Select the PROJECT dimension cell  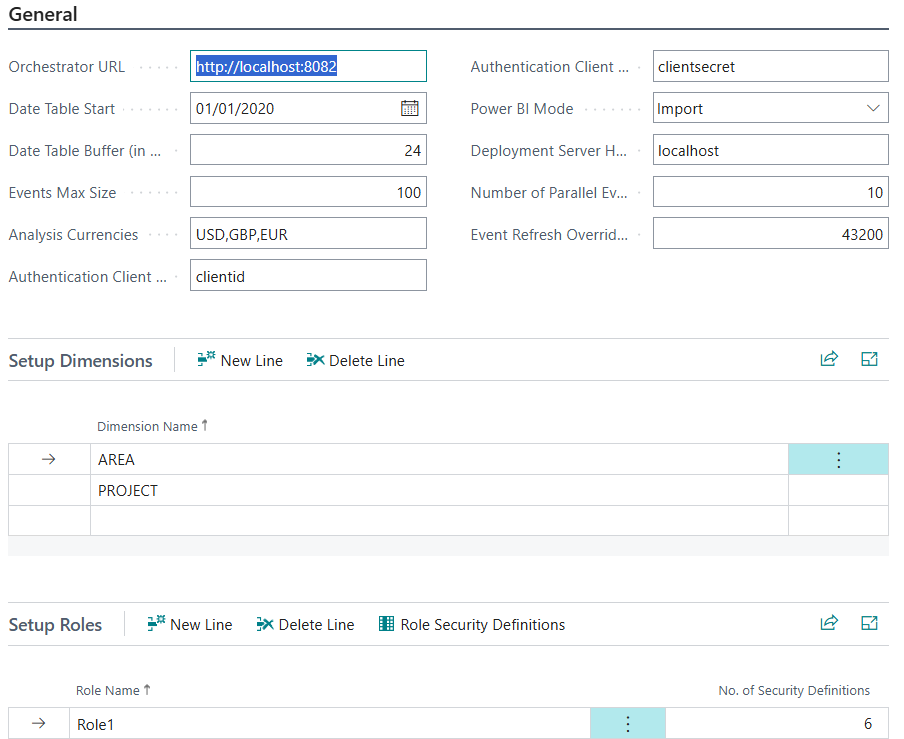(439, 491)
